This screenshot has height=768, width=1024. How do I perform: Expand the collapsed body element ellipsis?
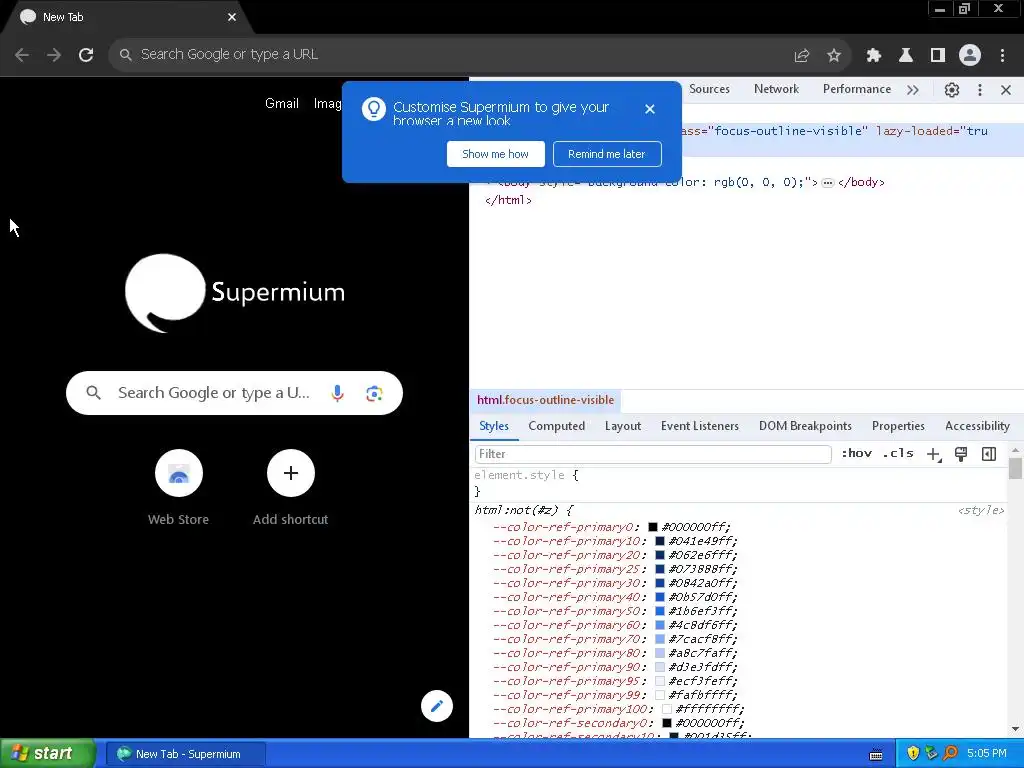827,183
